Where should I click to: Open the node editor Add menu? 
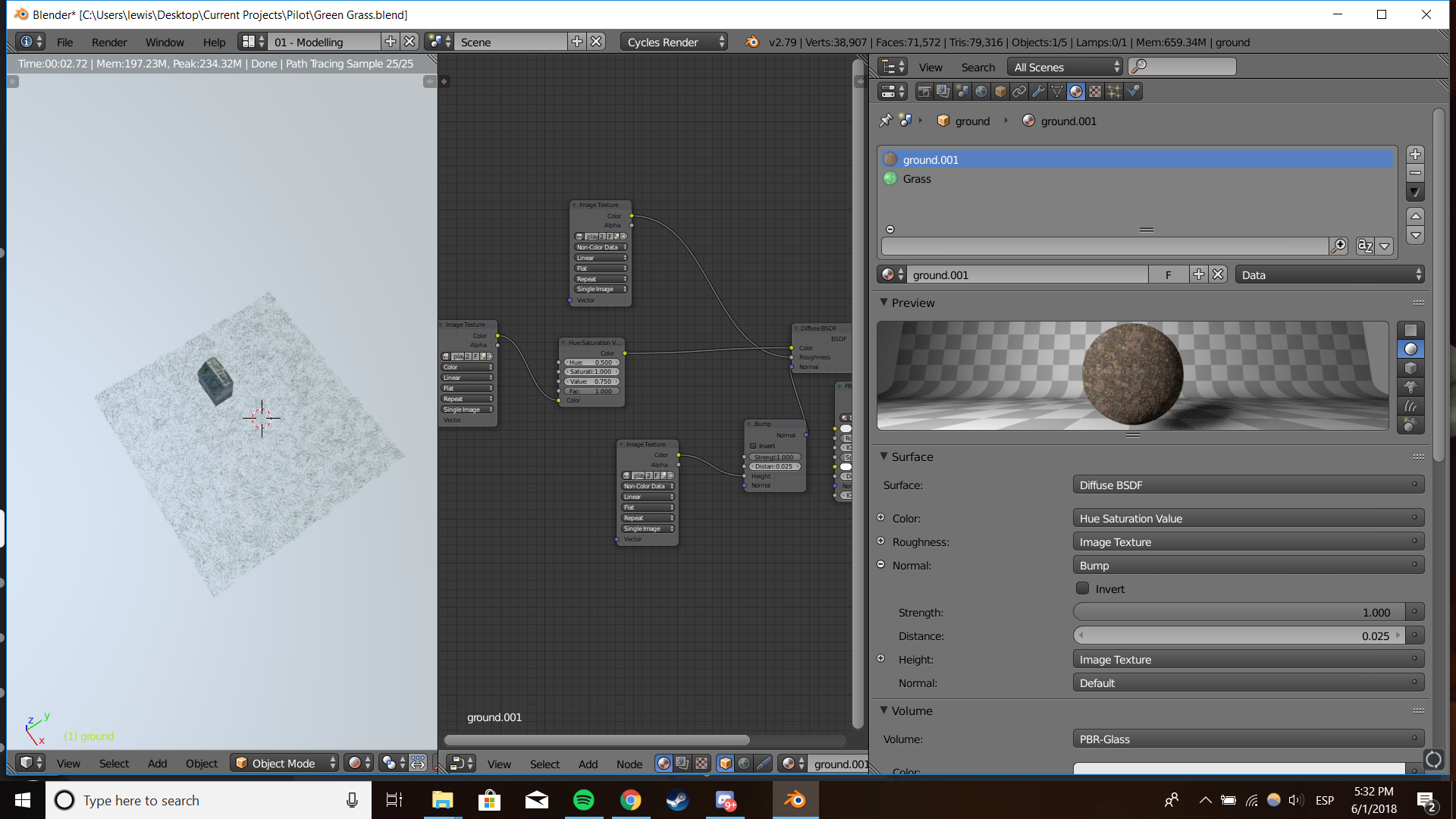[588, 764]
